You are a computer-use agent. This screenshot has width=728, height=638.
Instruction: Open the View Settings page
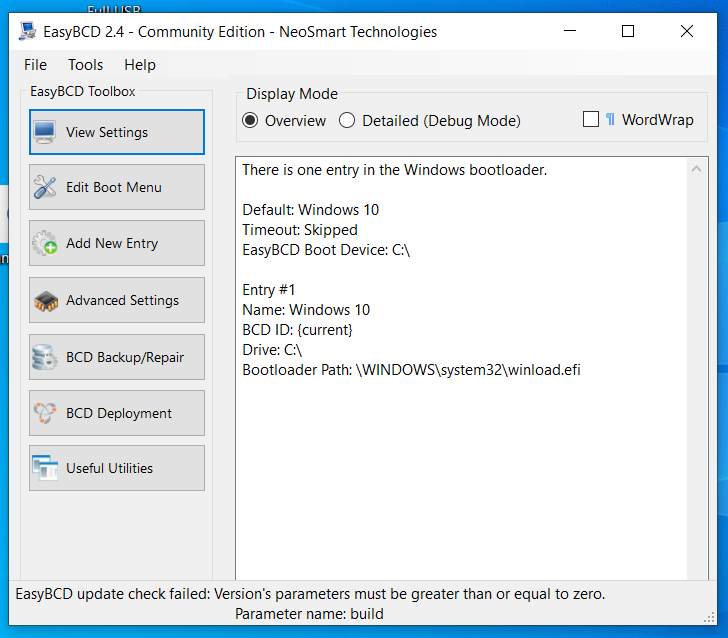coord(117,132)
